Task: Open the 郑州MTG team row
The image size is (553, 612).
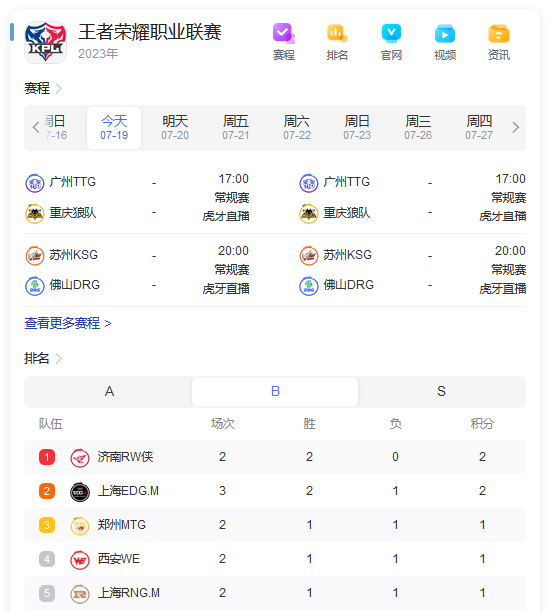Action: (275, 525)
